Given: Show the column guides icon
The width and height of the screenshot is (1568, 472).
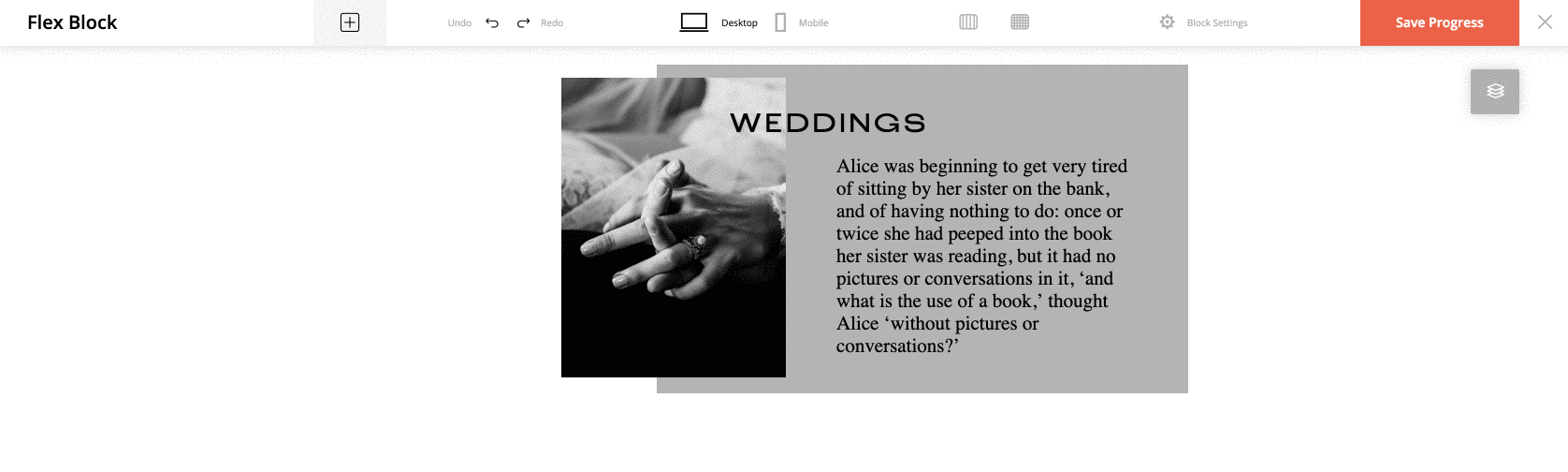Looking at the screenshot, I should 968,22.
